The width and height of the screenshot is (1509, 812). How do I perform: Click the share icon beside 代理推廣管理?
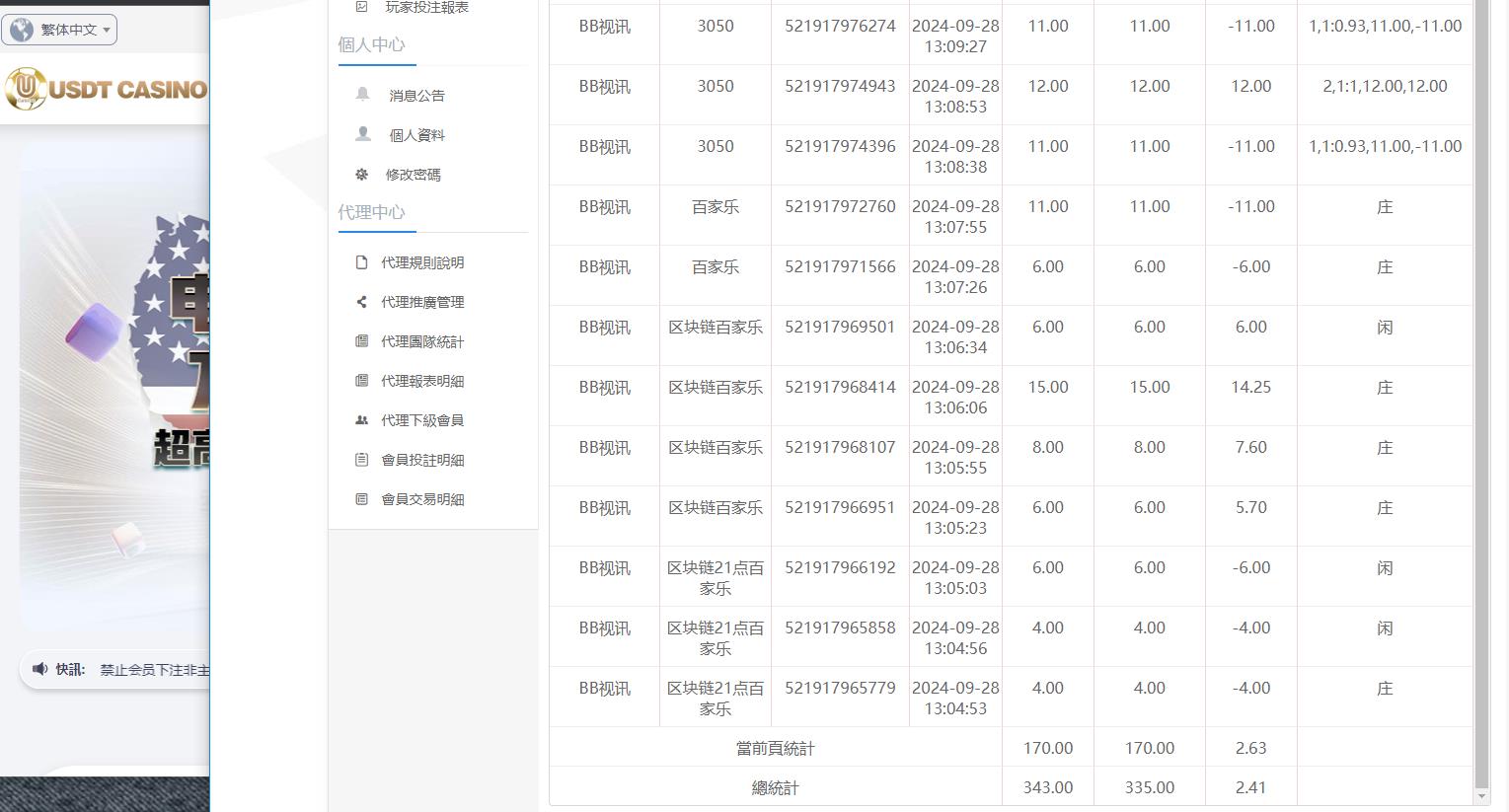coord(361,302)
